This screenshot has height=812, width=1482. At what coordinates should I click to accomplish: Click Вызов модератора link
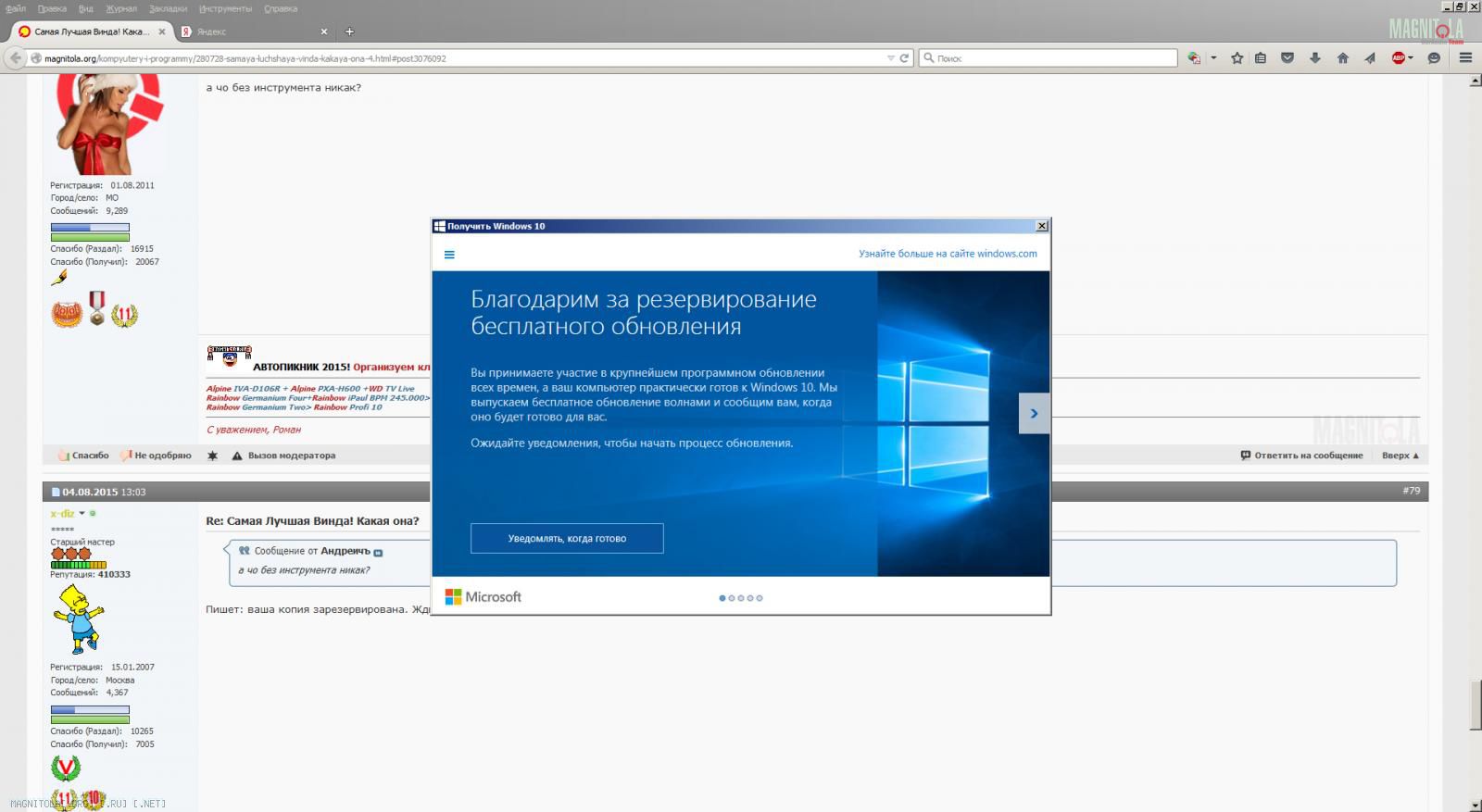(x=292, y=456)
